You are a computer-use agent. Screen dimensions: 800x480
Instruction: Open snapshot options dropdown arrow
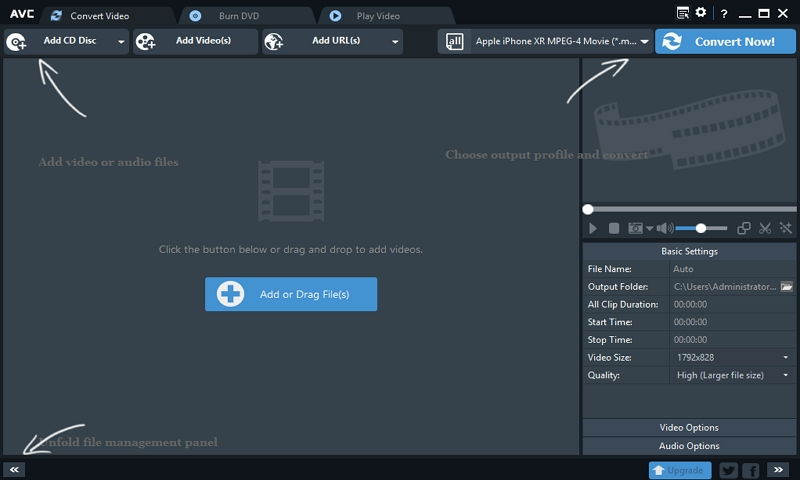click(649, 229)
